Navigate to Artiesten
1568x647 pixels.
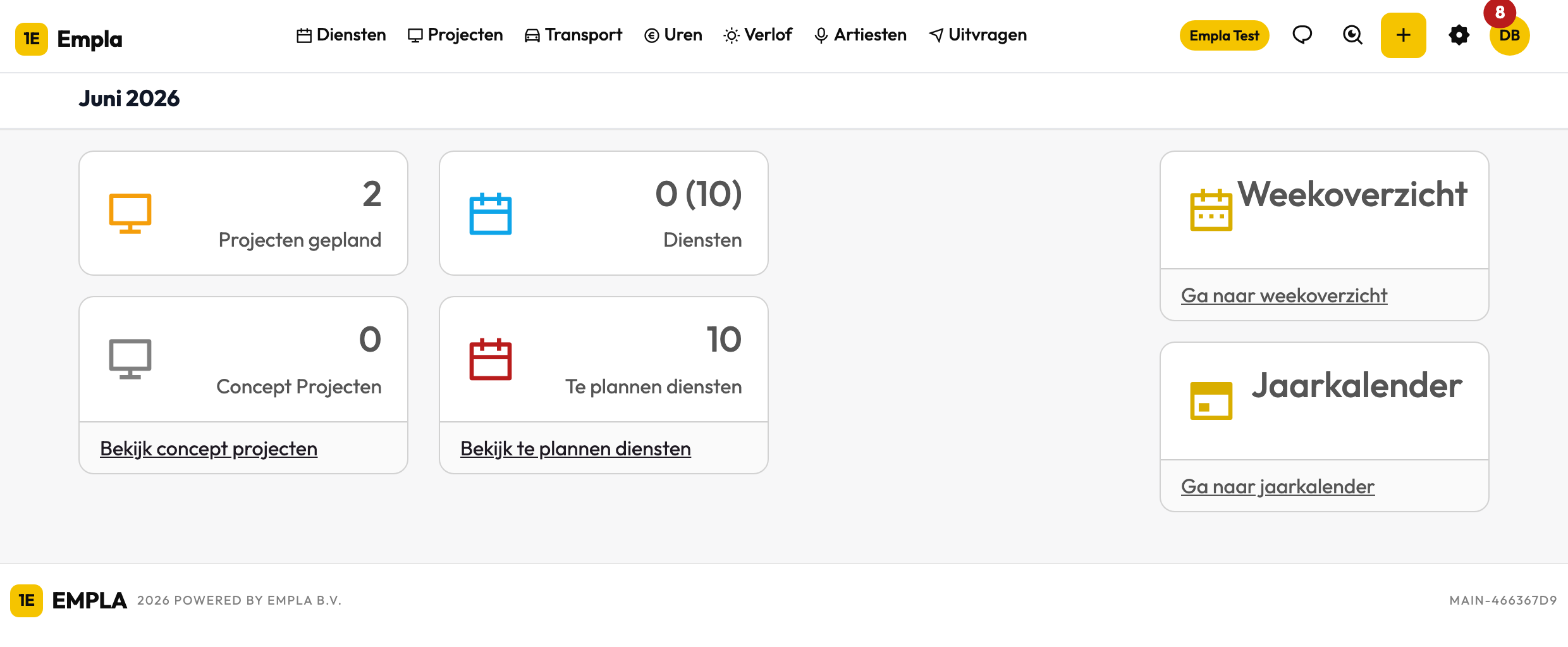click(861, 35)
